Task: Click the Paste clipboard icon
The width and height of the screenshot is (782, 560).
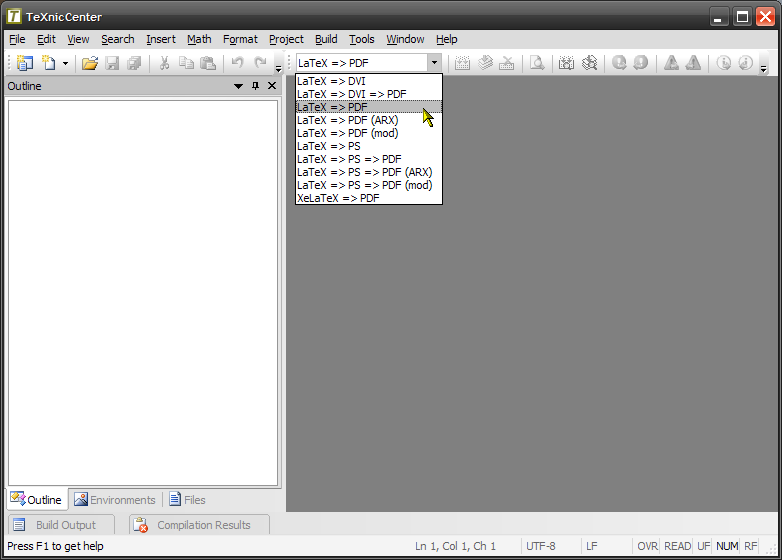Action: [x=208, y=63]
